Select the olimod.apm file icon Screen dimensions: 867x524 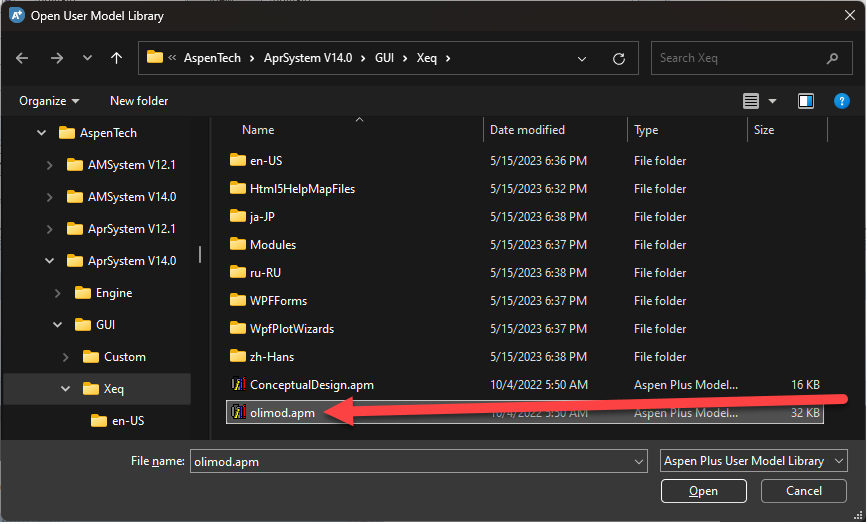click(238, 412)
